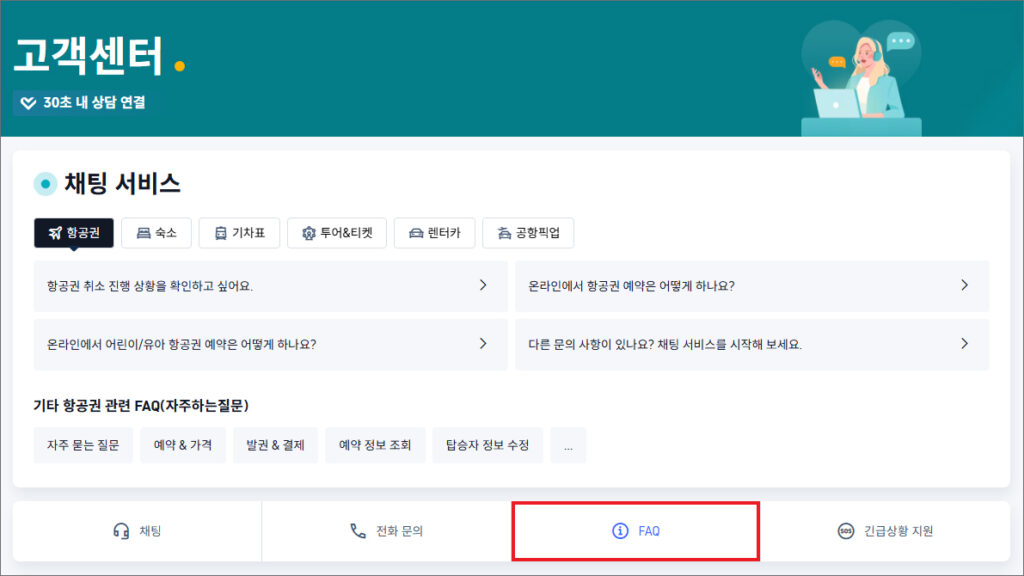1024x576 pixels.
Task: Click the 발권 & 결제 chip
Action: click(x=275, y=445)
